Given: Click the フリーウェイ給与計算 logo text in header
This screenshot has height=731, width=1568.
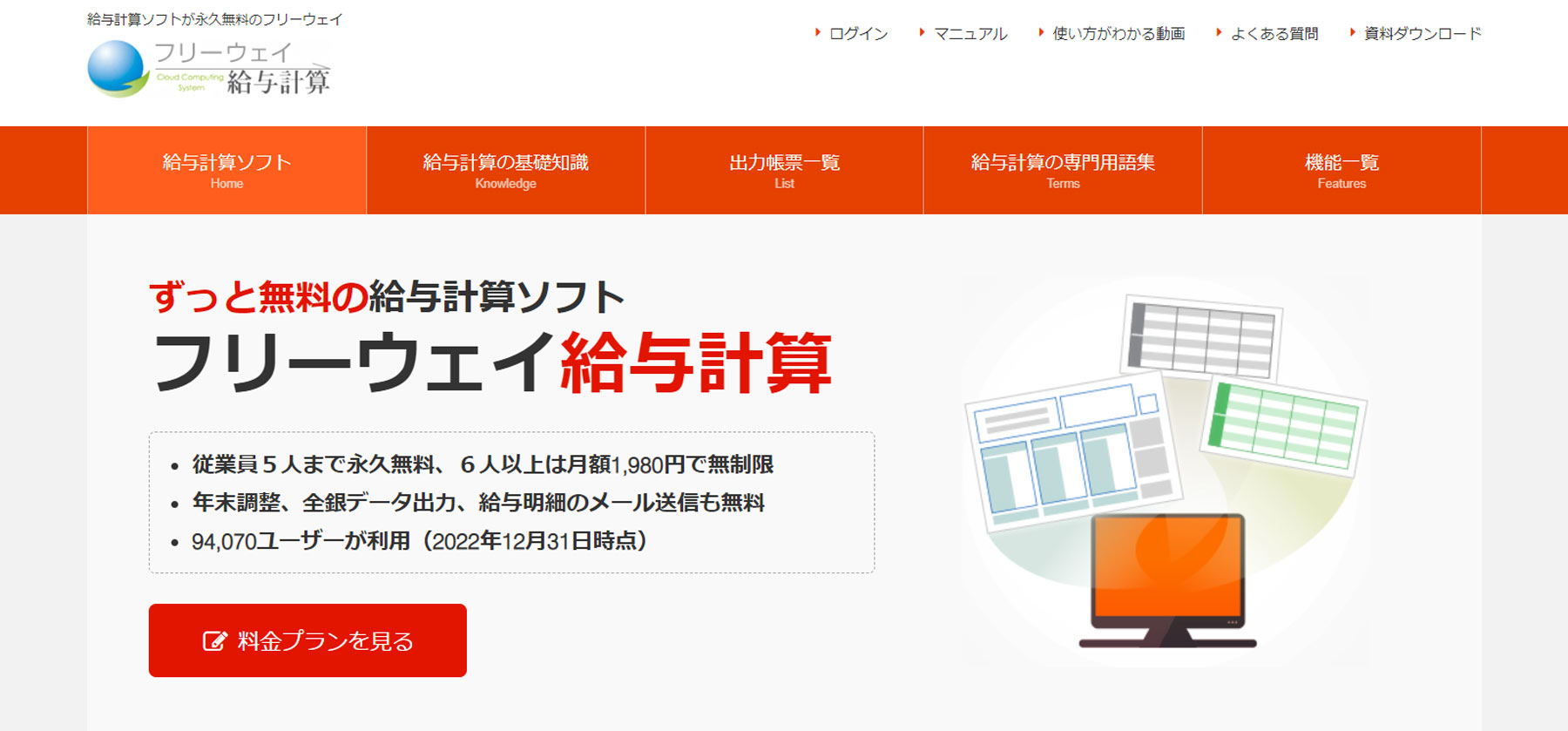Looking at the screenshot, I should pos(242,68).
